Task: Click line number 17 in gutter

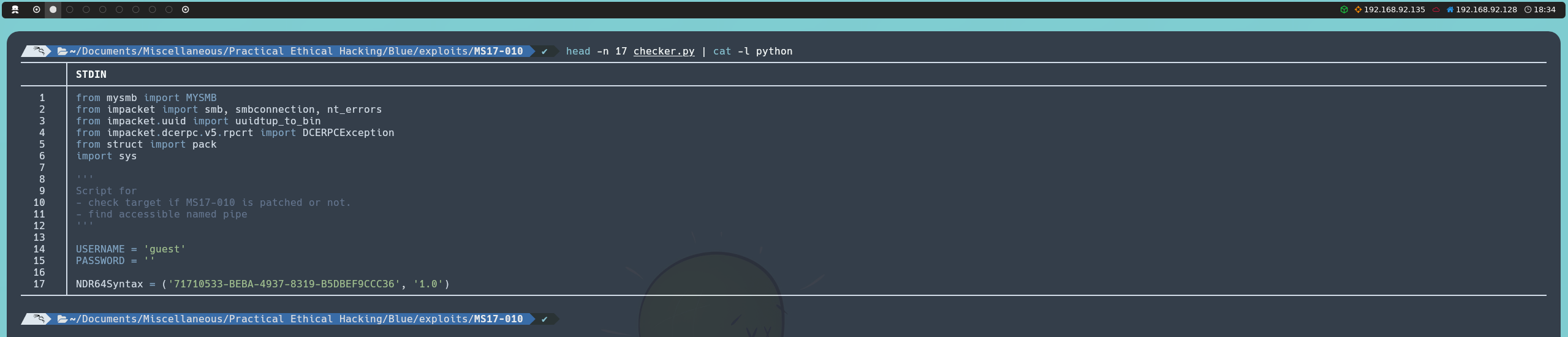Action: tap(39, 284)
